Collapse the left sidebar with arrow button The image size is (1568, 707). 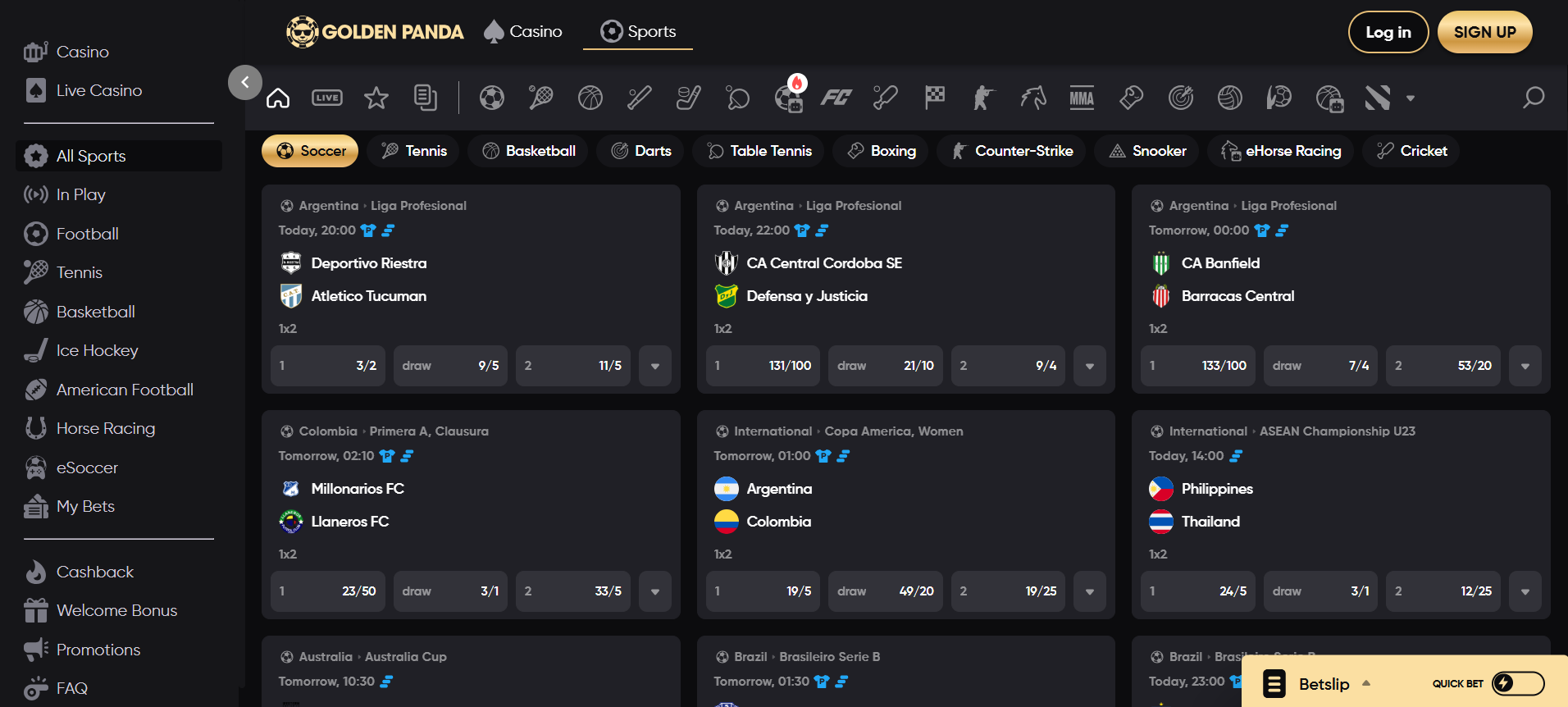pyautogui.click(x=244, y=82)
